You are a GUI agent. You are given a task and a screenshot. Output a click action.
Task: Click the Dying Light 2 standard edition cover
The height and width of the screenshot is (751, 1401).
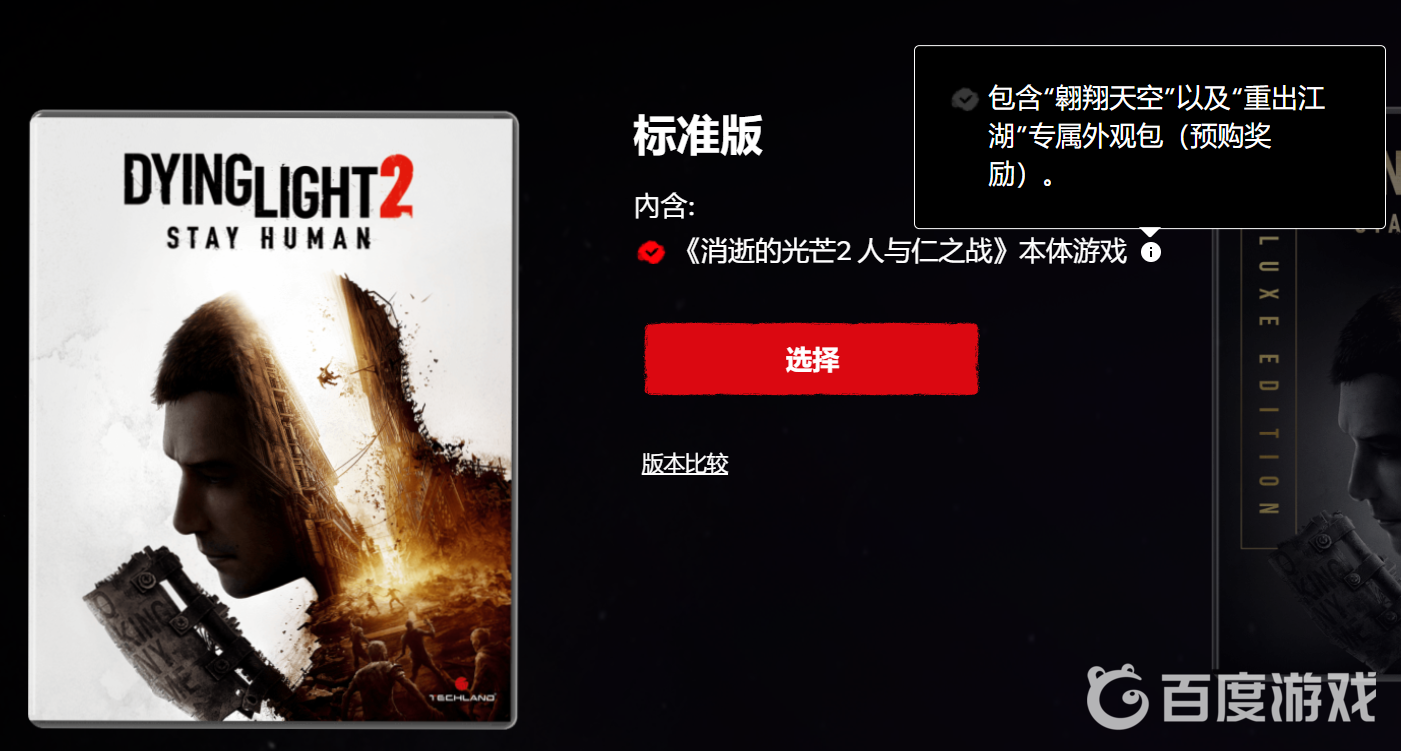(x=273, y=419)
